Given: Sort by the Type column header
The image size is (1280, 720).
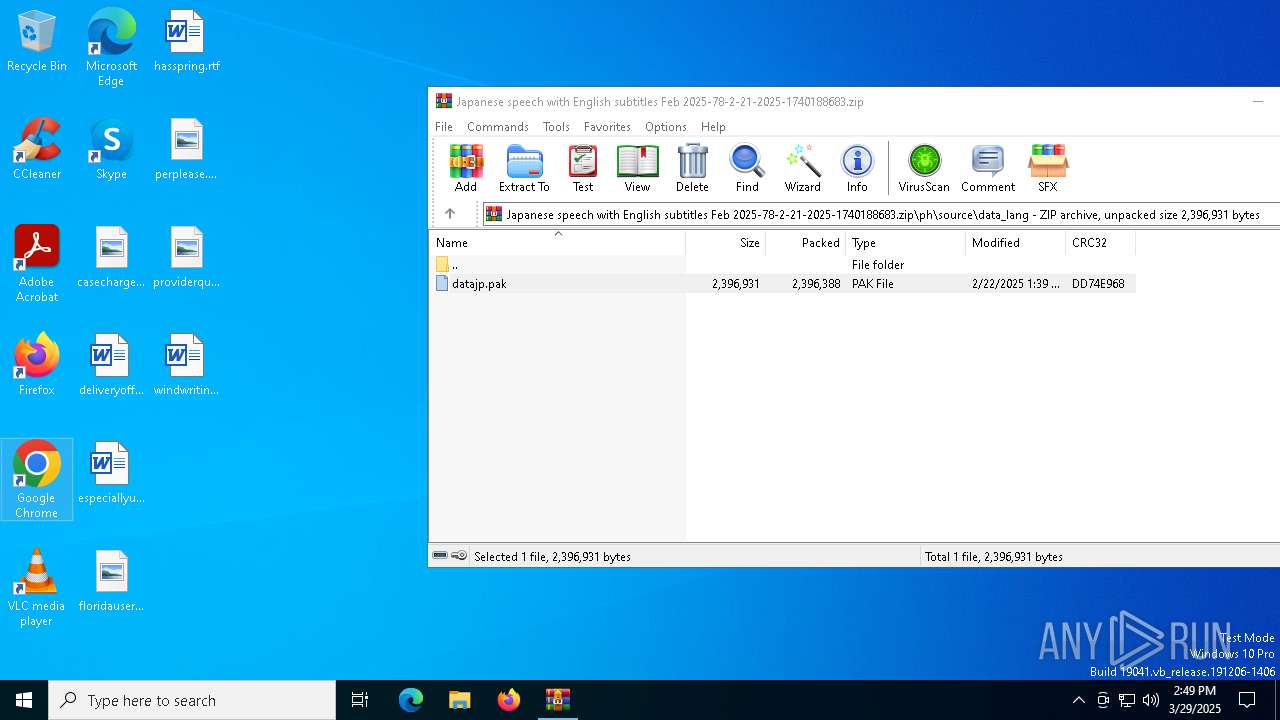Looking at the screenshot, I should coord(906,243).
